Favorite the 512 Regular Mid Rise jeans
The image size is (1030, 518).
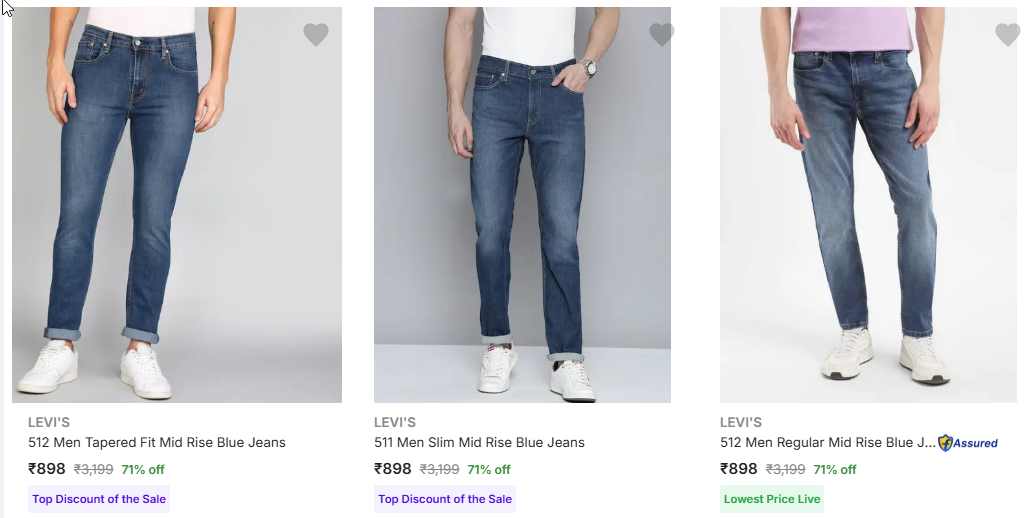click(x=1007, y=35)
